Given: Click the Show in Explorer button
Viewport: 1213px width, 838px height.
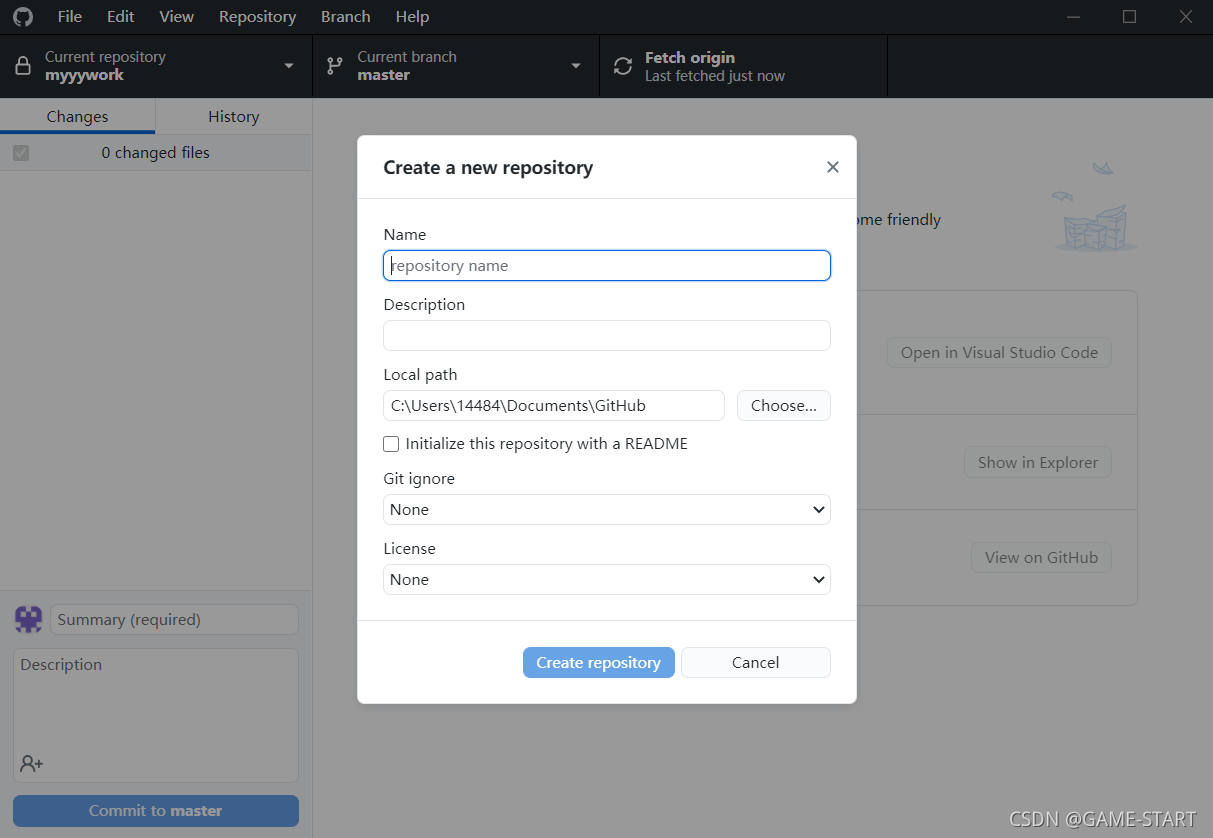Looking at the screenshot, I should 1038,462.
